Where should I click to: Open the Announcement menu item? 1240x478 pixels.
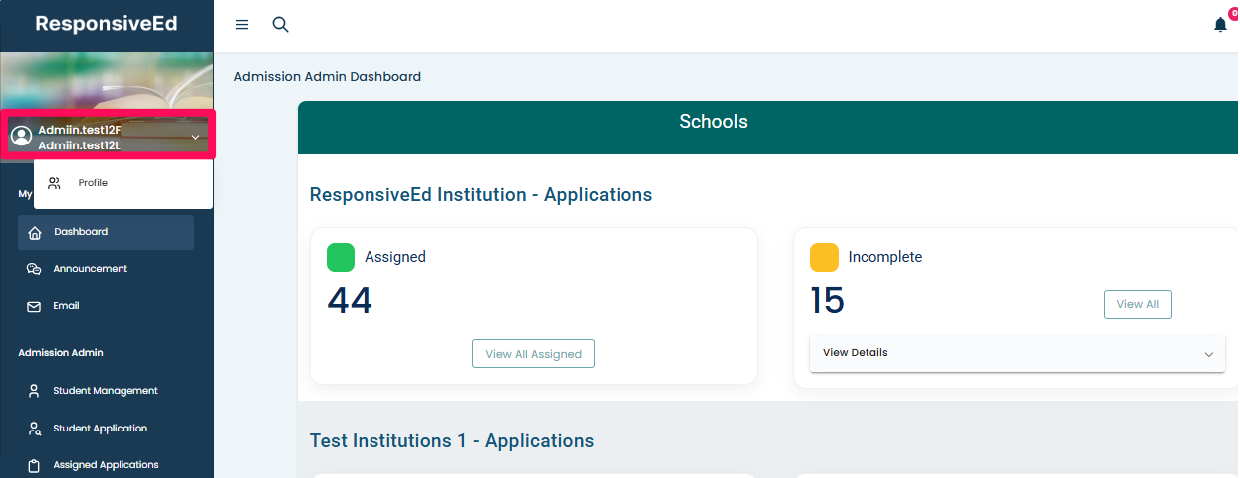[x=90, y=269]
